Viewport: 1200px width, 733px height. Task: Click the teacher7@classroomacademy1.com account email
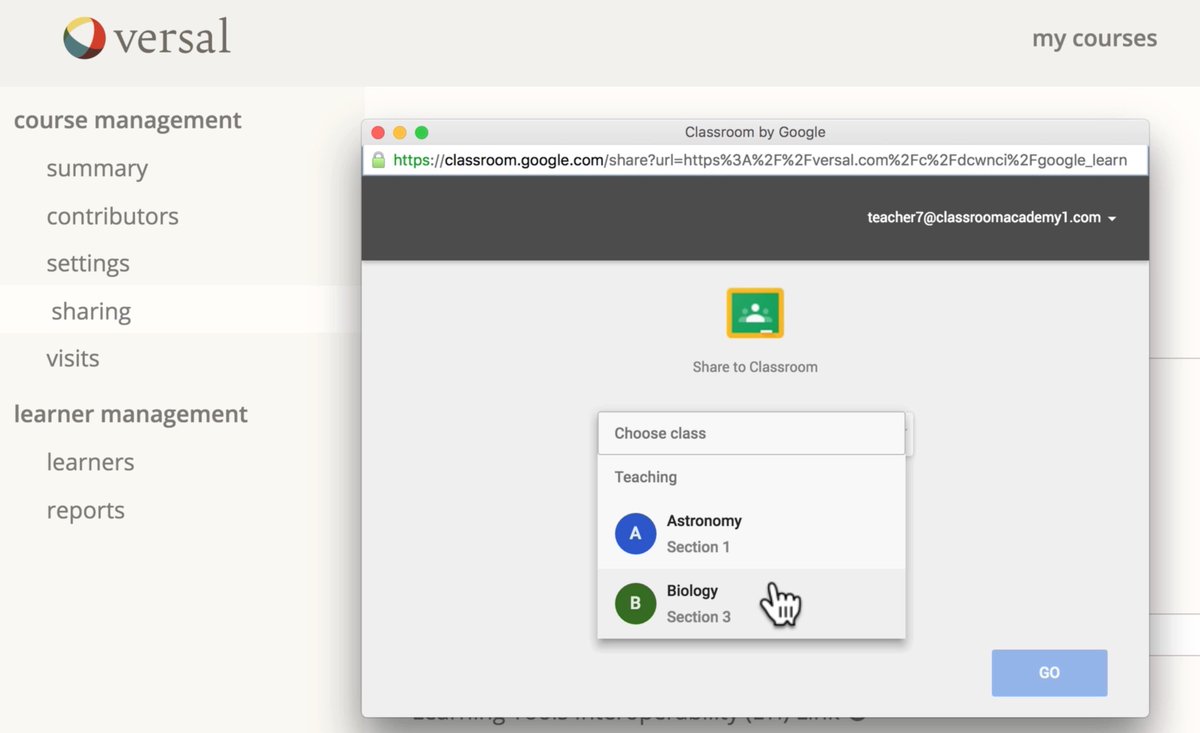(x=984, y=217)
